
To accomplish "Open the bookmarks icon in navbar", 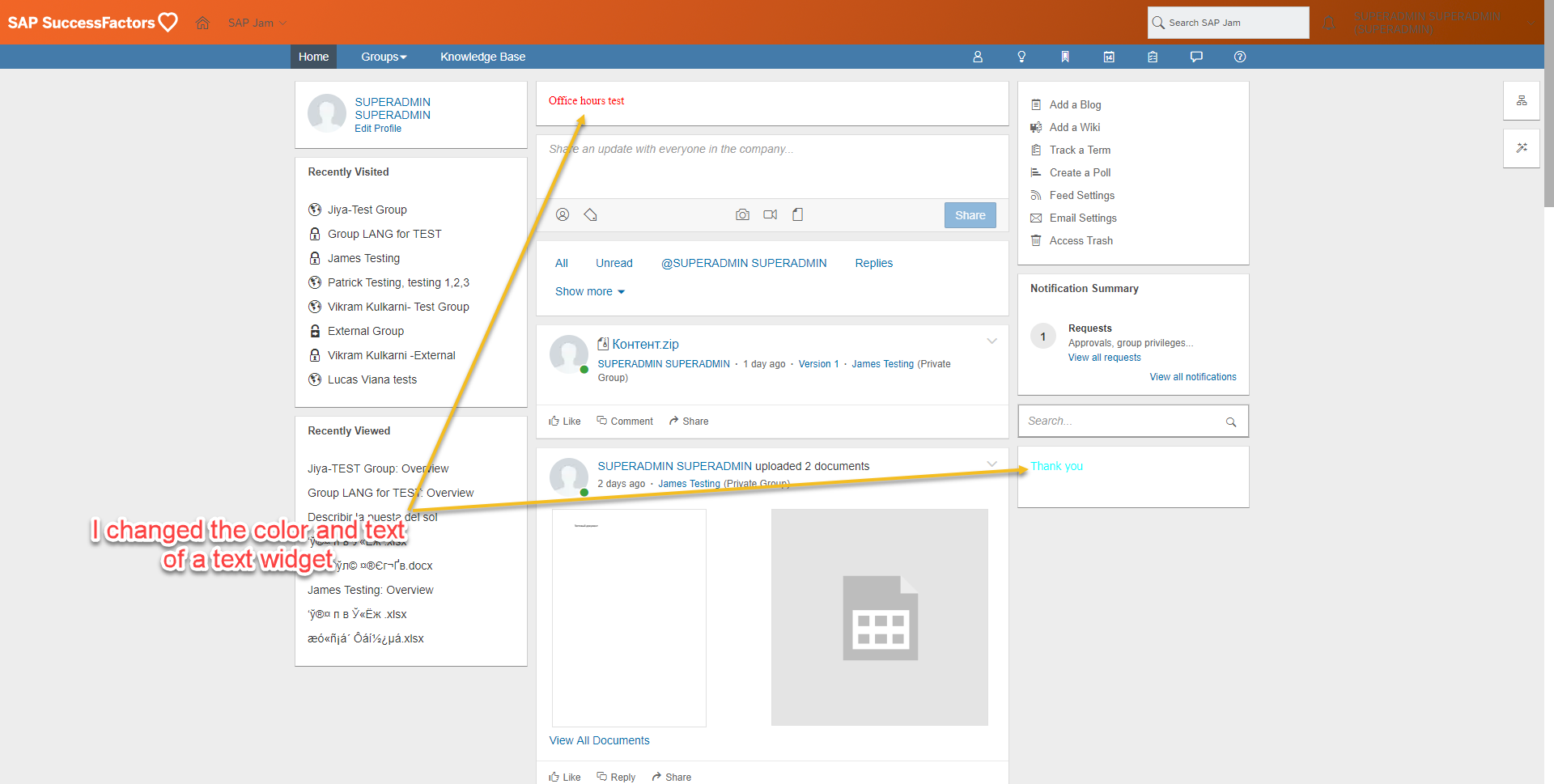I will click(x=1065, y=57).
